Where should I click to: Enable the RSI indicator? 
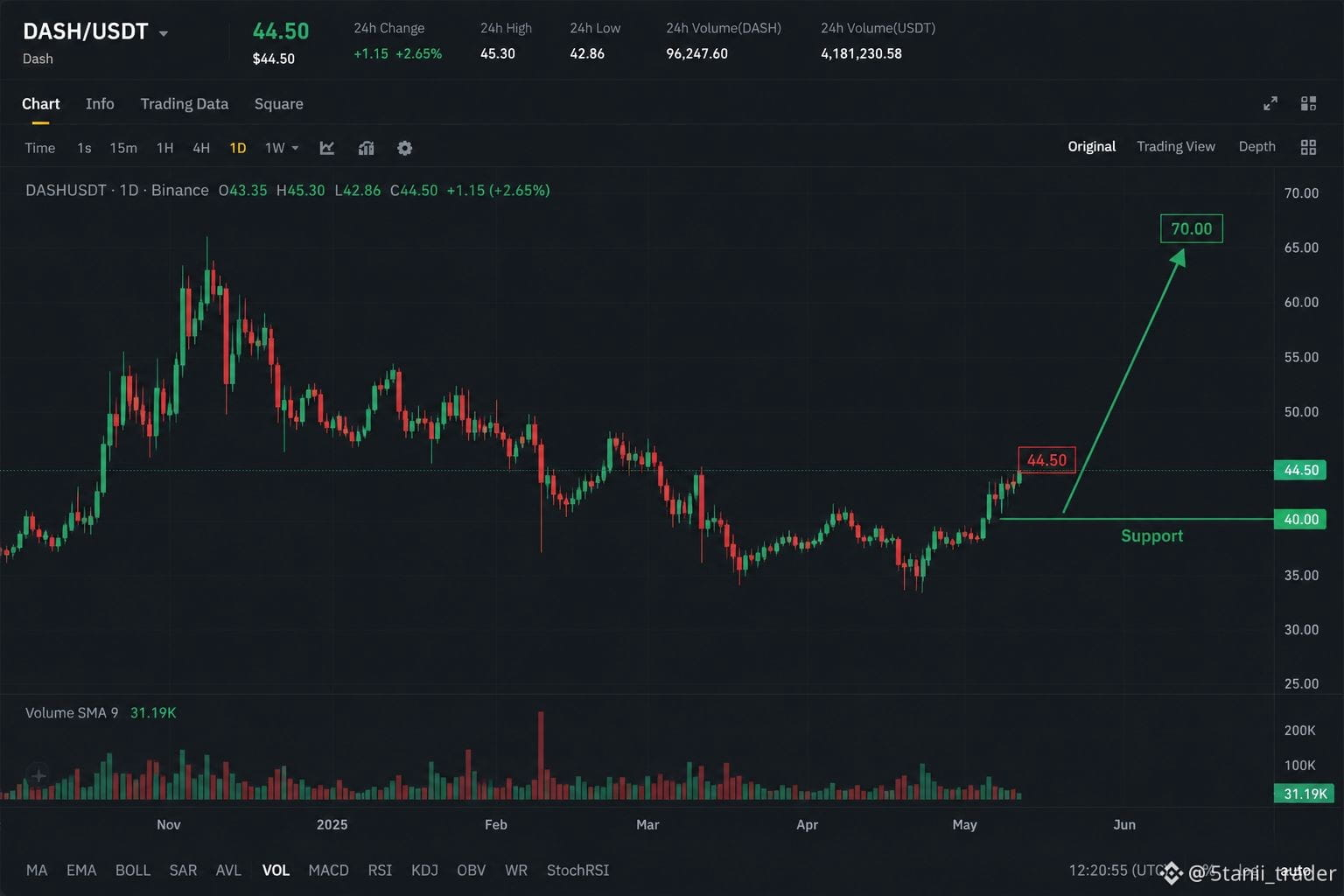[x=380, y=870]
